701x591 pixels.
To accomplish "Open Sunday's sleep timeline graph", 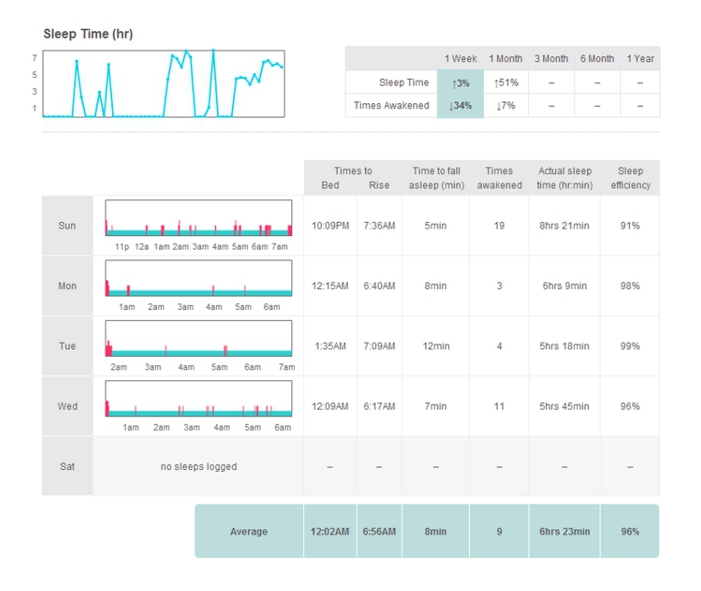I will [198, 219].
